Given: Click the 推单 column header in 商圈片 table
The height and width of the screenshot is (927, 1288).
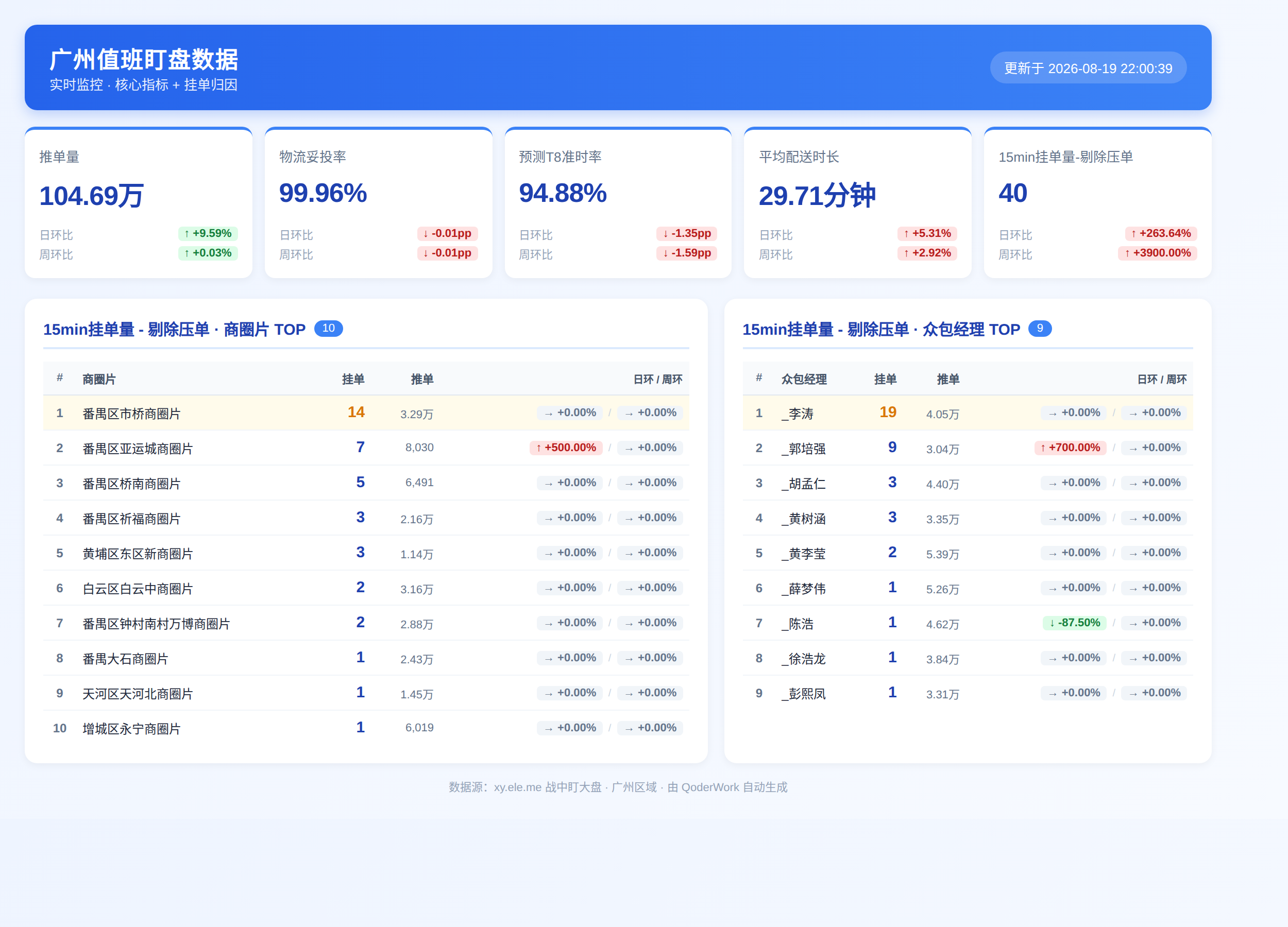Looking at the screenshot, I should [422, 379].
